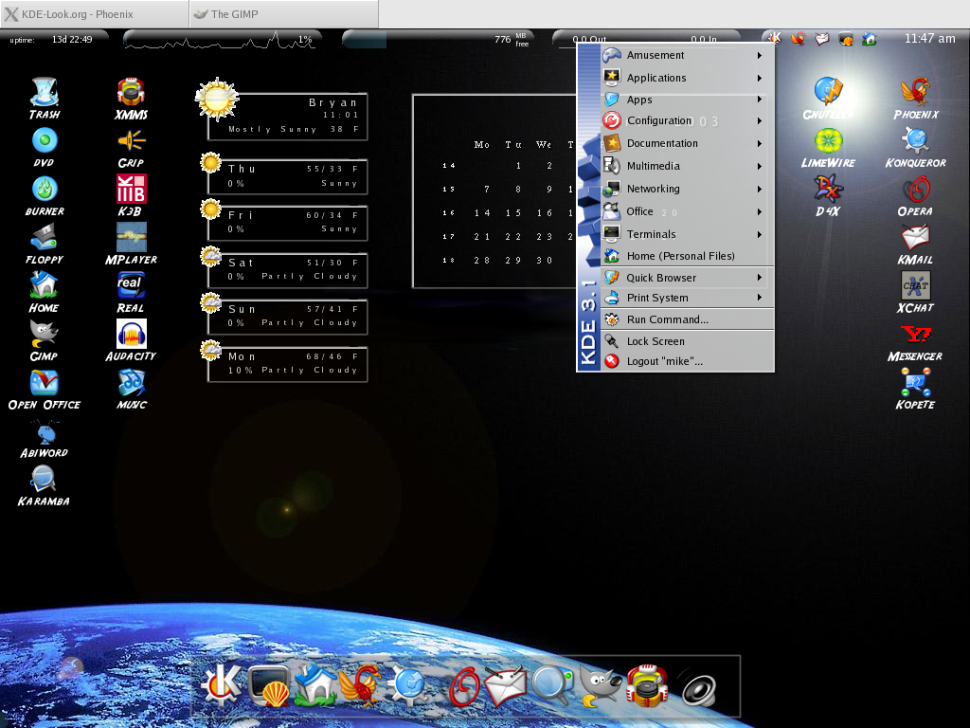Launch AbiWord desktop icon
Image resolution: width=970 pixels, height=728 pixels.
tap(45, 438)
